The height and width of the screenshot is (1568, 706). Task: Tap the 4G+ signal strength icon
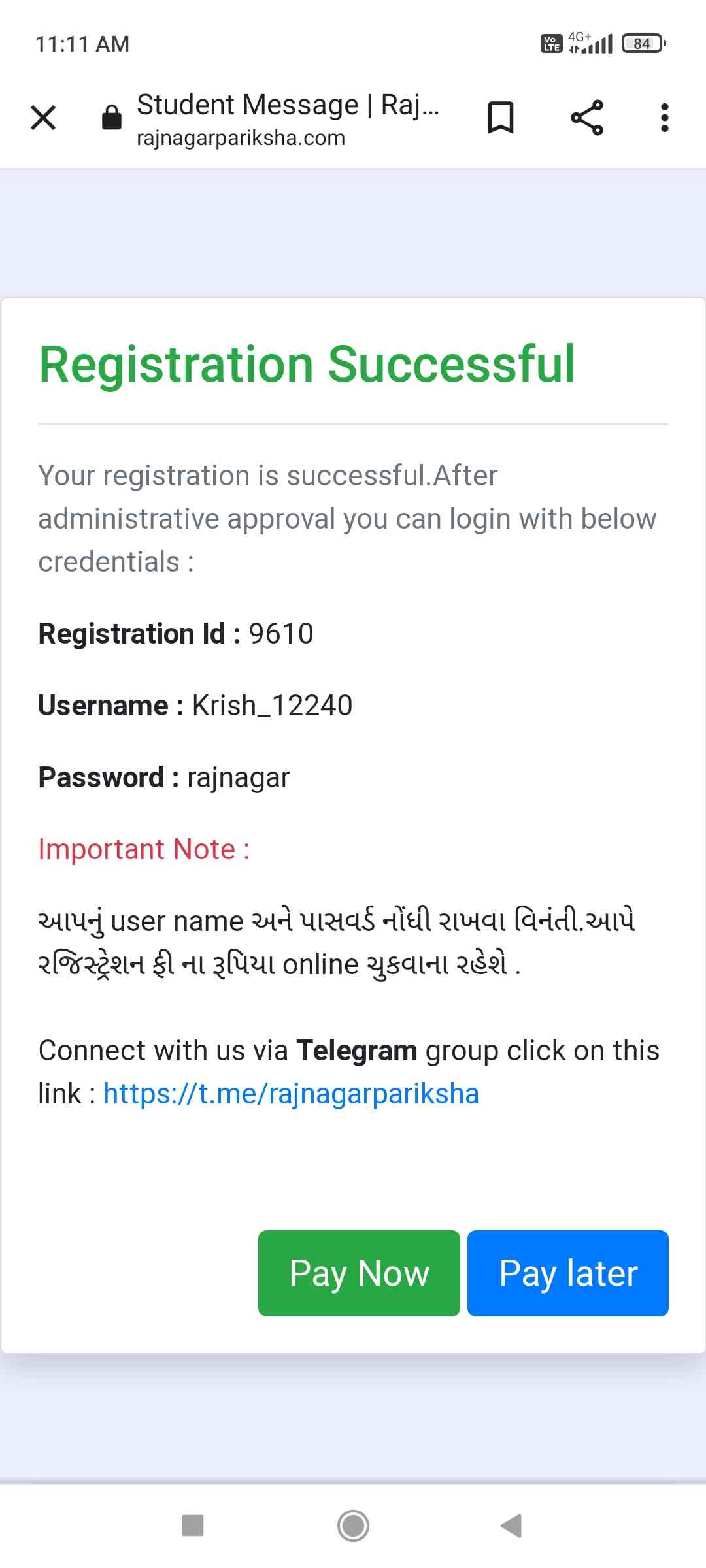tap(590, 43)
